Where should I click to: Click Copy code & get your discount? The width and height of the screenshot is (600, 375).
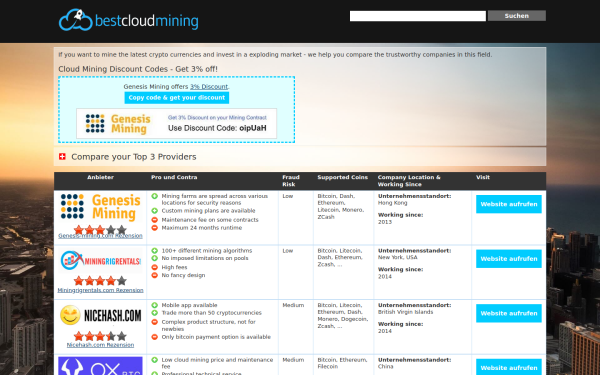pos(176,98)
